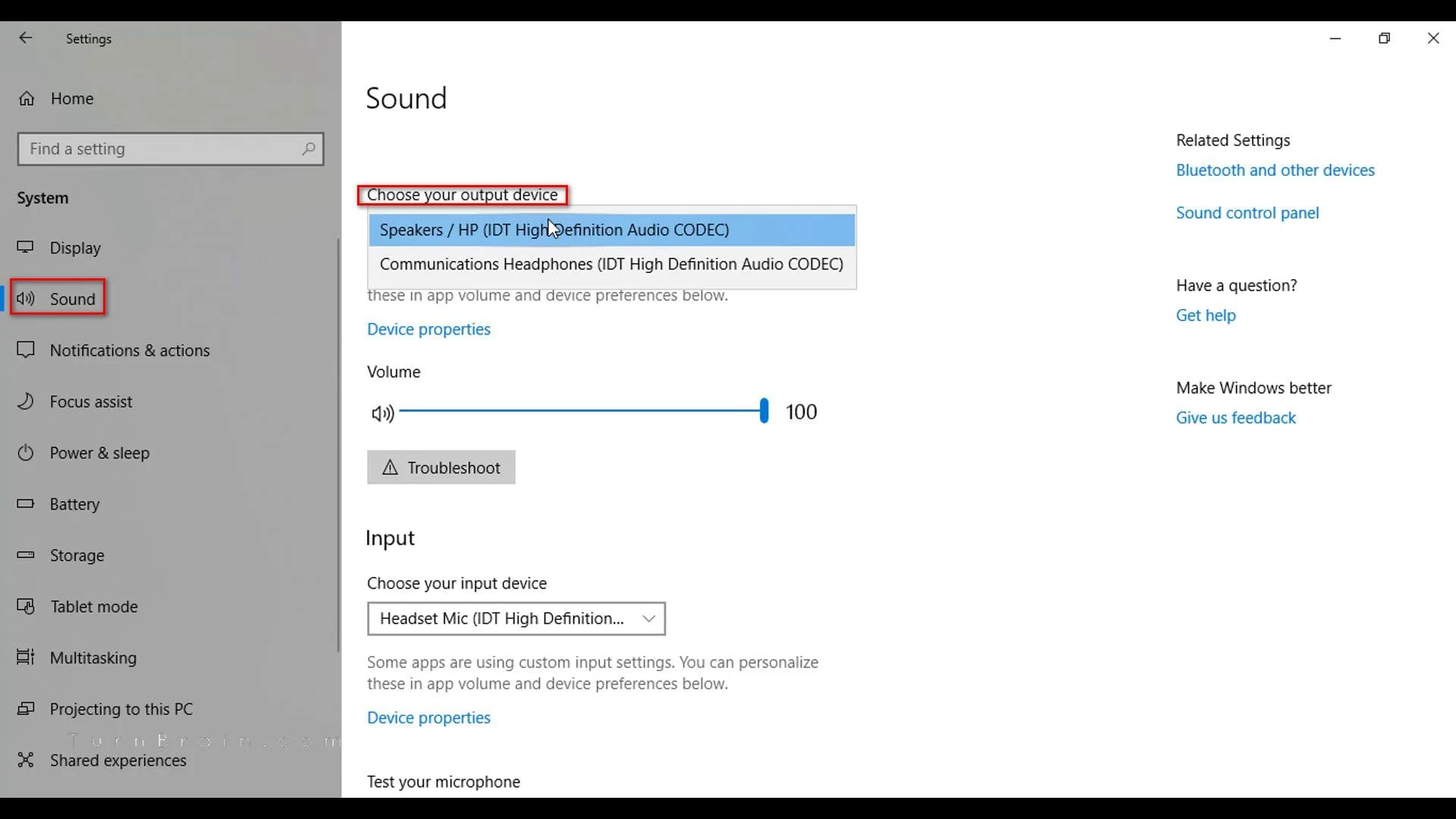Click the Tablet mode icon
Image resolution: width=1456 pixels, height=819 pixels.
coord(26,607)
